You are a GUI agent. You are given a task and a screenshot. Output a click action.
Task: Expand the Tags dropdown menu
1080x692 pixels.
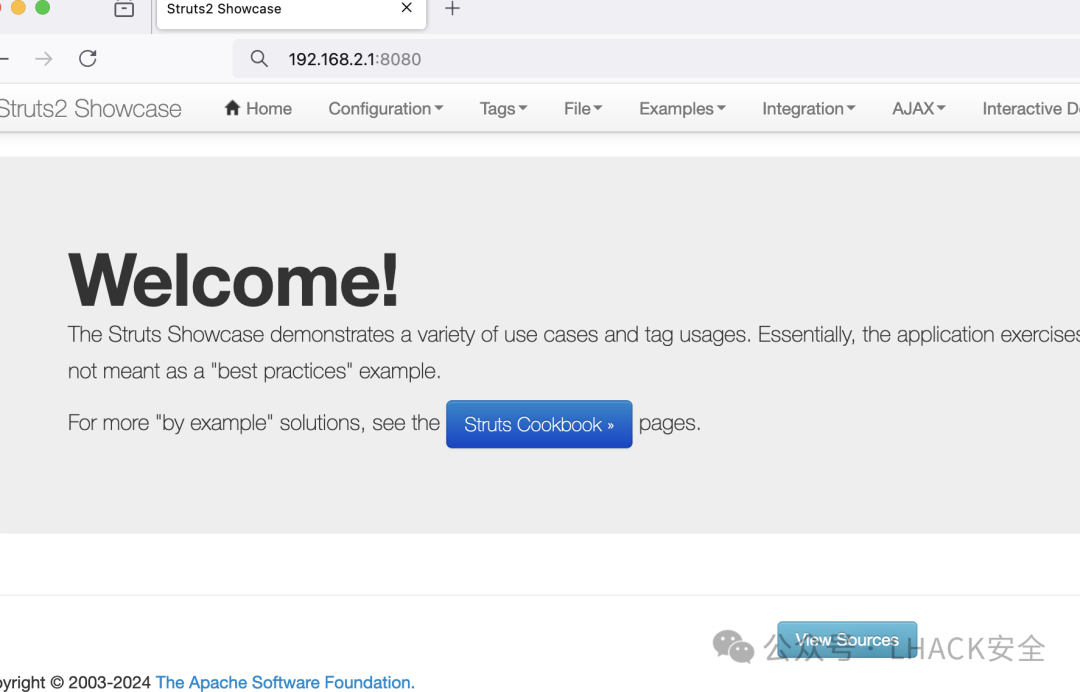503,109
